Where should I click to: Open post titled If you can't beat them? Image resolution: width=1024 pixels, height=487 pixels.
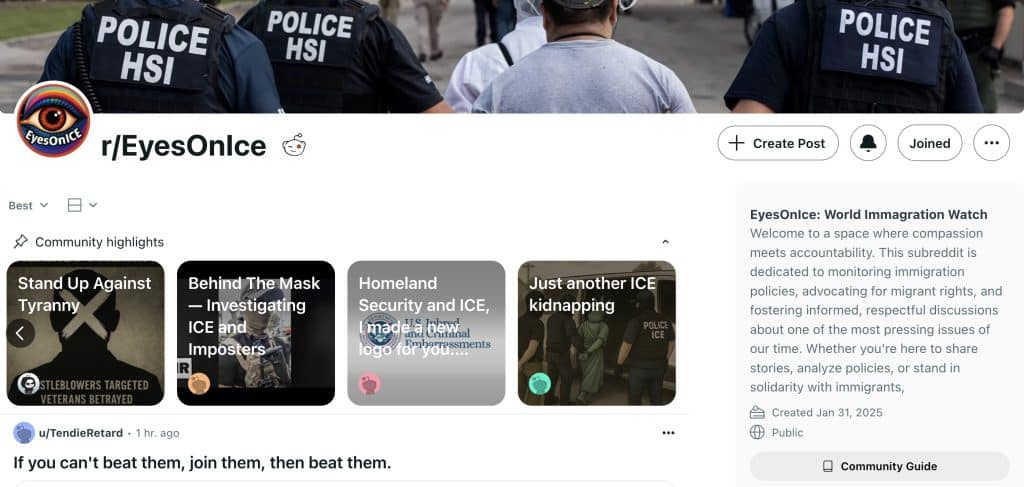tap(202, 463)
